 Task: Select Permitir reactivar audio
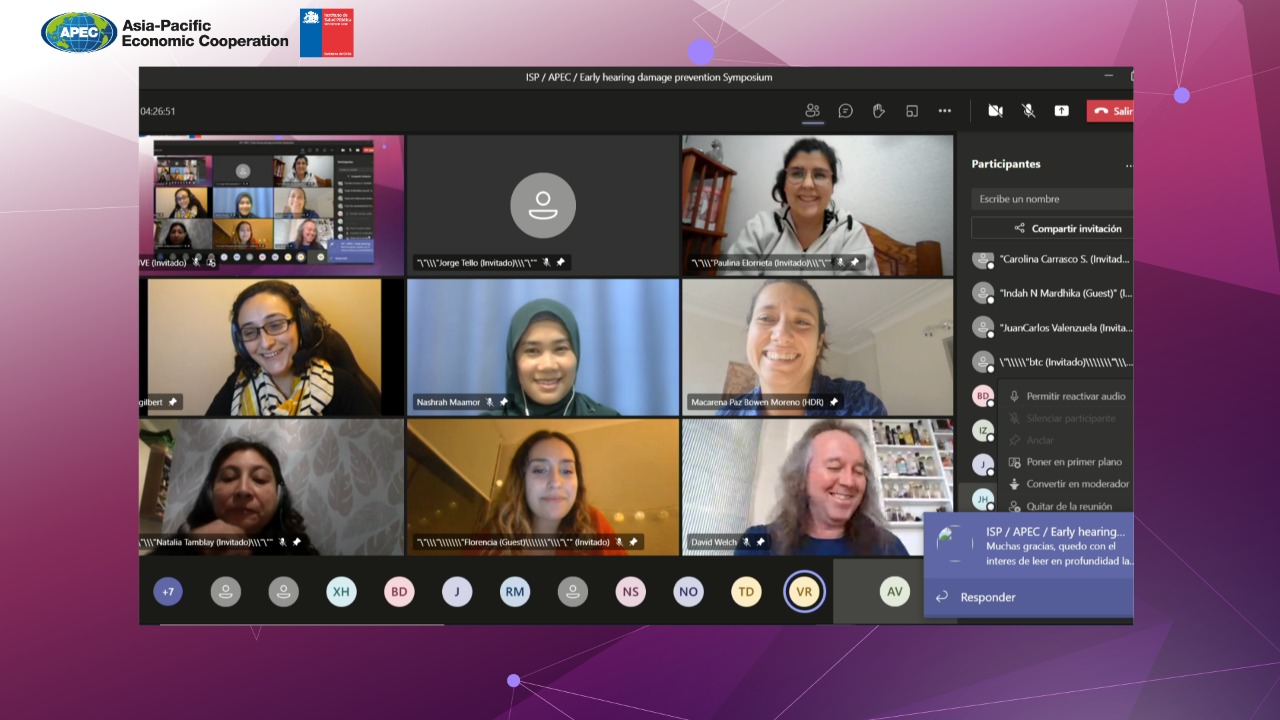coord(1075,396)
